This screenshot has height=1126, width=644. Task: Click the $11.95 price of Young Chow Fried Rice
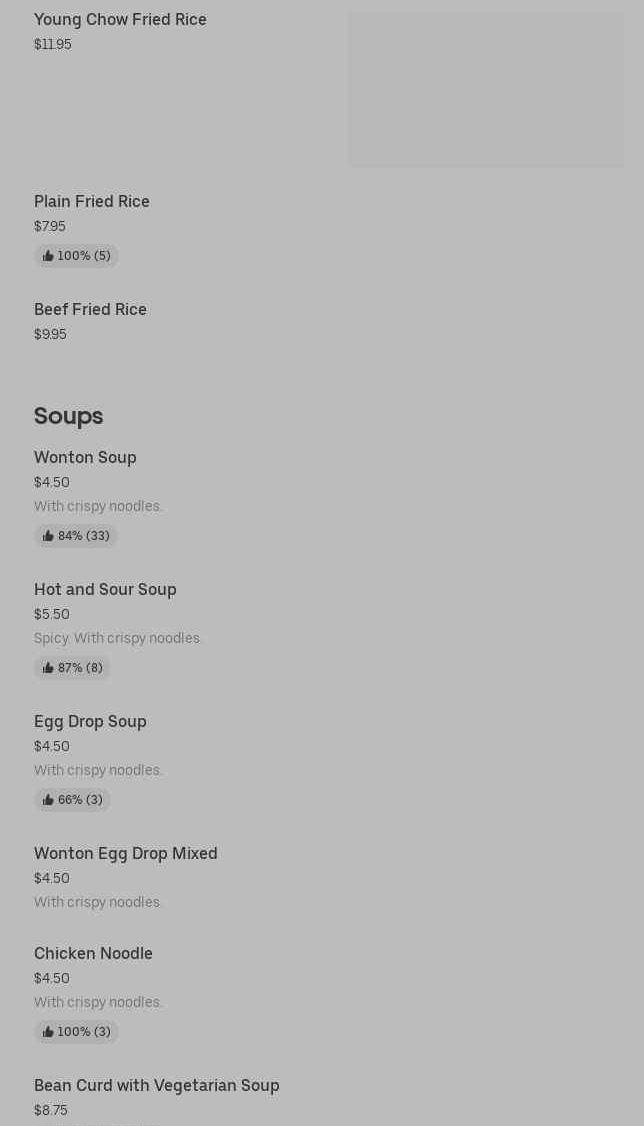point(53,44)
